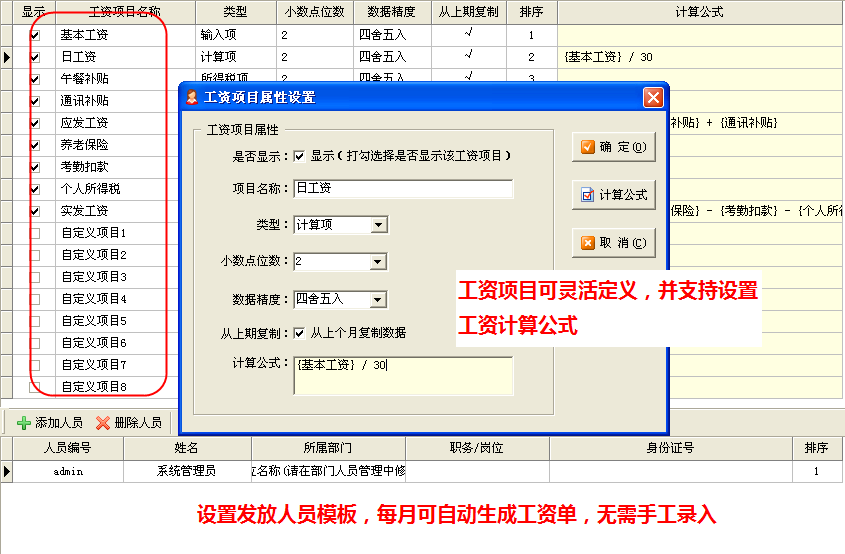This screenshot has width=845, height=554.
Task: Click the dialog title bar avatar icon
Action: tap(192, 97)
